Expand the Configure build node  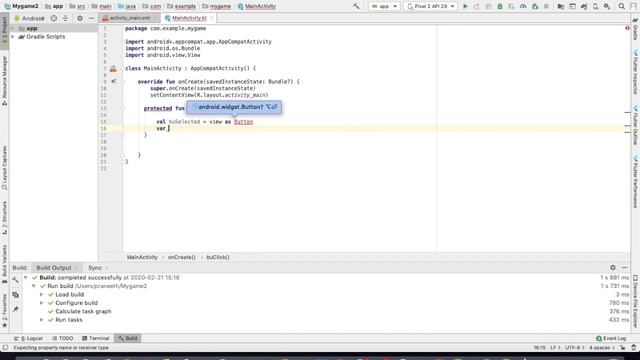42,303
